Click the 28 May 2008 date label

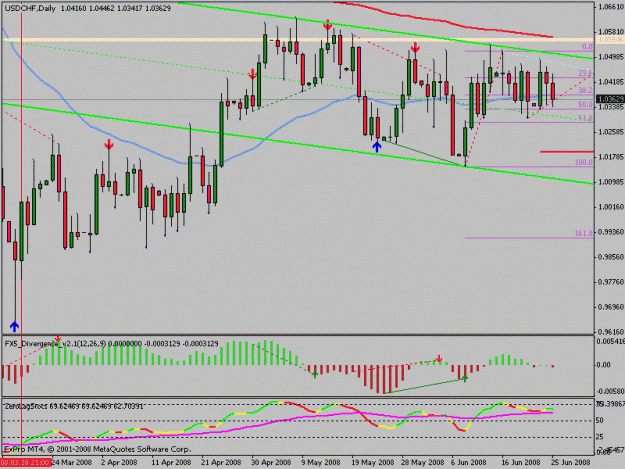click(x=423, y=462)
